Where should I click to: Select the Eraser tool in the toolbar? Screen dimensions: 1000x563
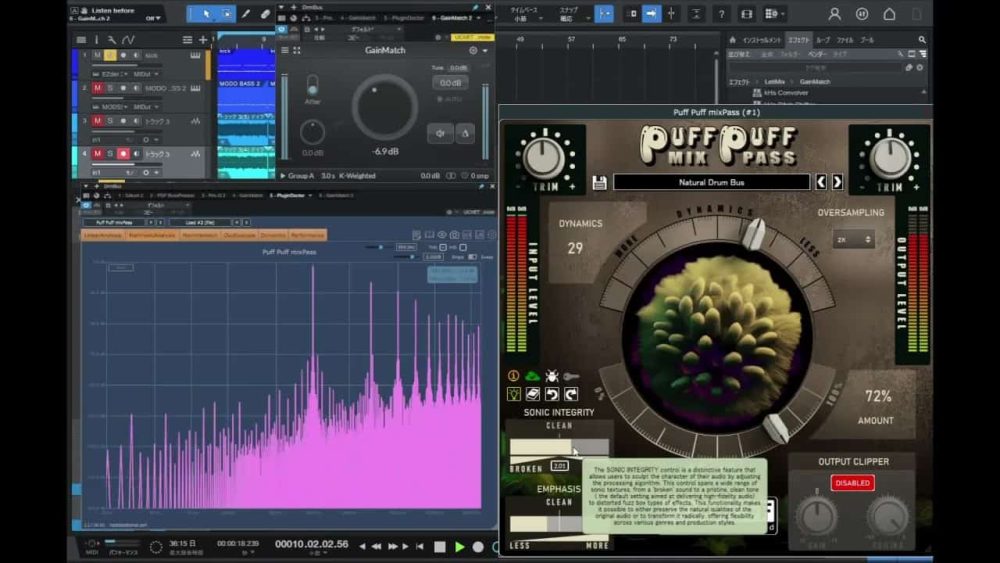265,13
